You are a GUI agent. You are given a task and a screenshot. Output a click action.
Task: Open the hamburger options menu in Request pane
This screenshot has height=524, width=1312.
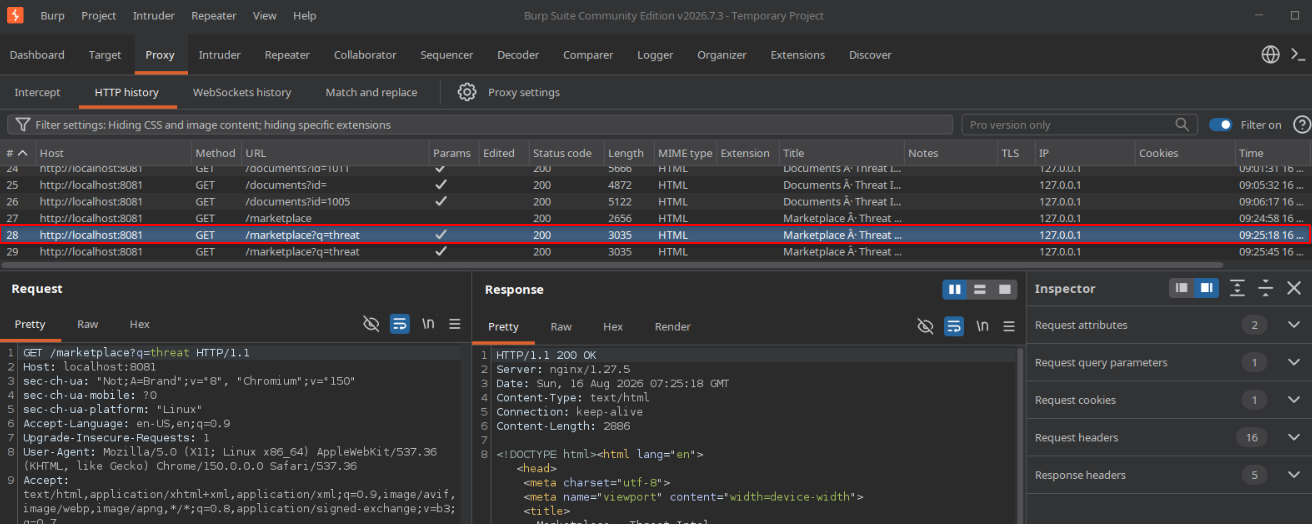click(454, 324)
